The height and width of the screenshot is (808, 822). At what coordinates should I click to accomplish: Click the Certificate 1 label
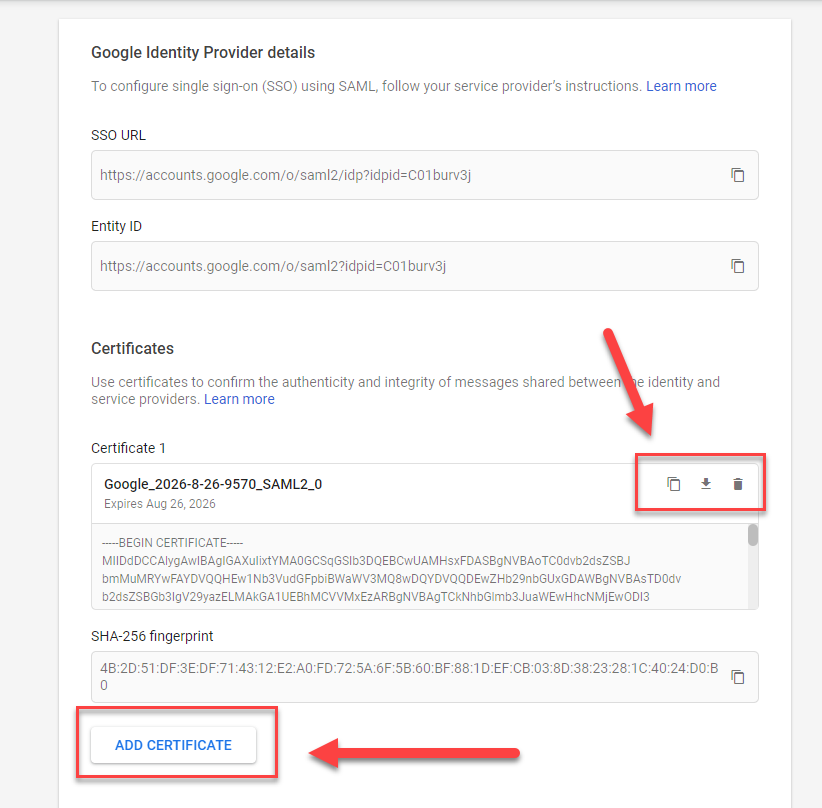coord(128,448)
